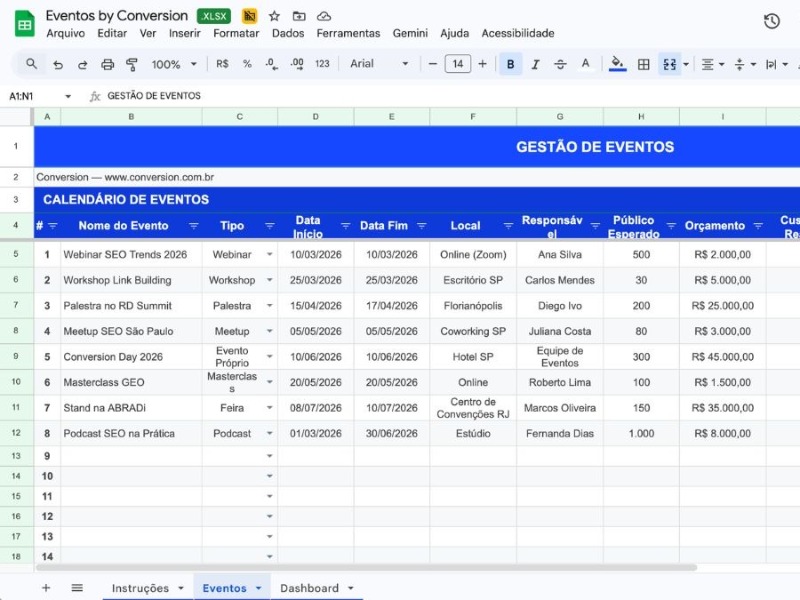Viewport: 800px width, 600px height.
Task: Click the print icon in the toolbar
Action: (106, 64)
